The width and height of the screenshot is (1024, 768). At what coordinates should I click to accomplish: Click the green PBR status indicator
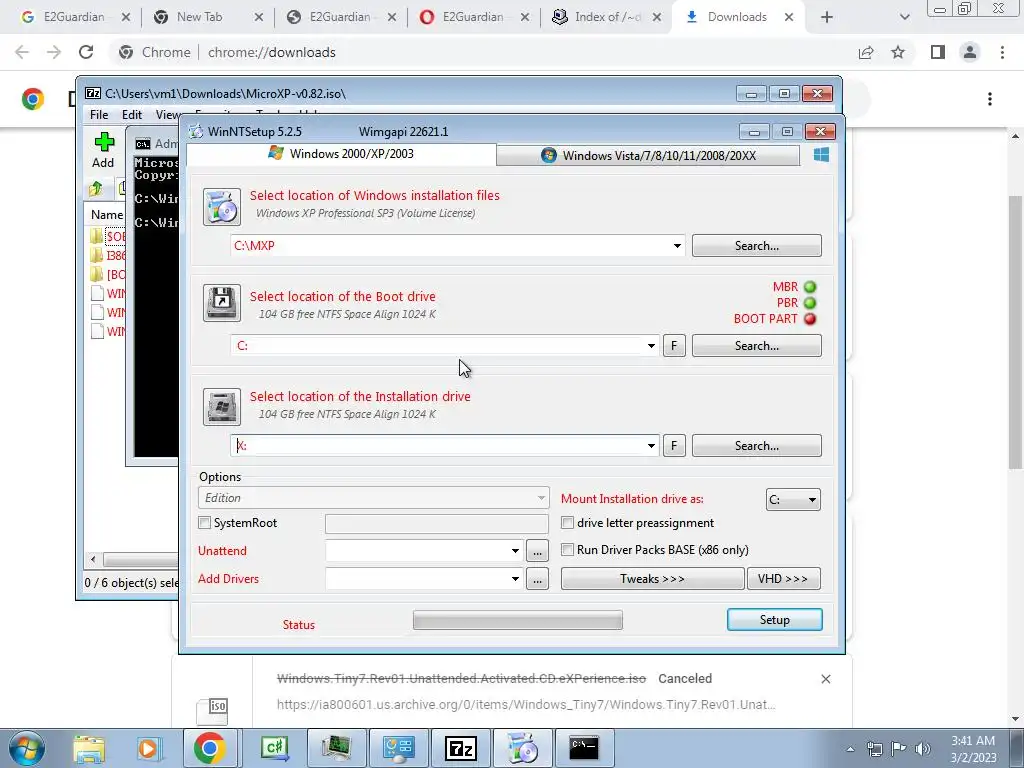click(x=810, y=303)
